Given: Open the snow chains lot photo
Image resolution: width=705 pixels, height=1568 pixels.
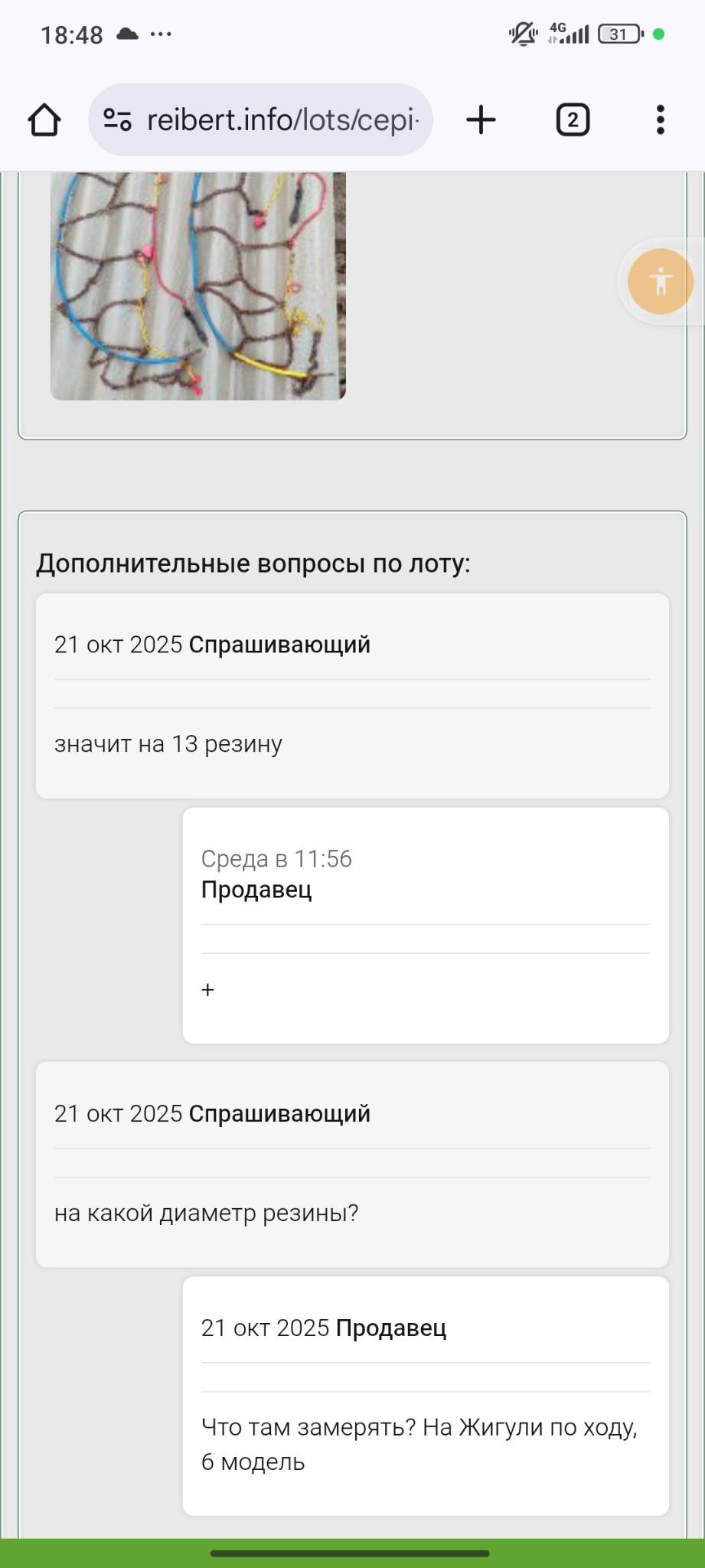Looking at the screenshot, I should 197,285.
